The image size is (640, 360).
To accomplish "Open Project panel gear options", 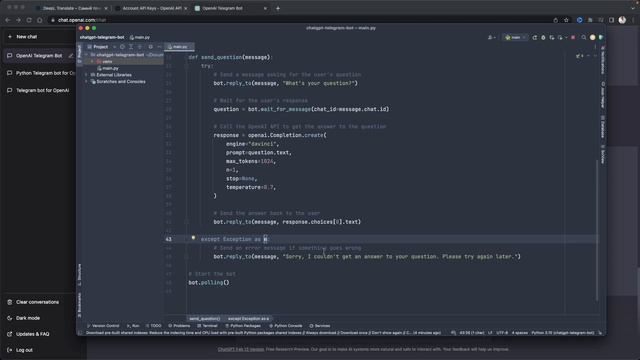I will (151, 47).
